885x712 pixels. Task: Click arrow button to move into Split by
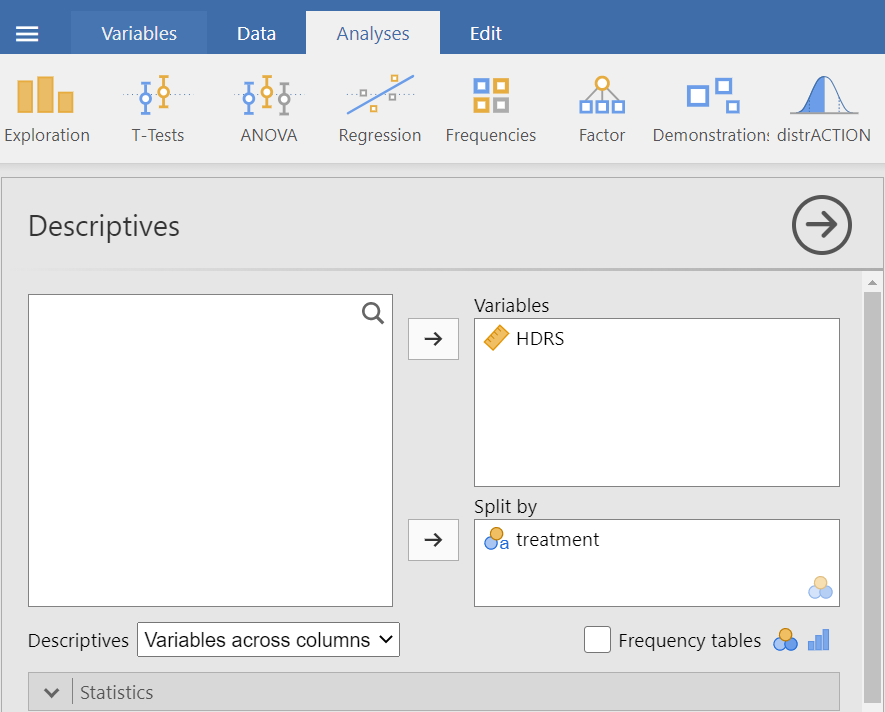(433, 540)
